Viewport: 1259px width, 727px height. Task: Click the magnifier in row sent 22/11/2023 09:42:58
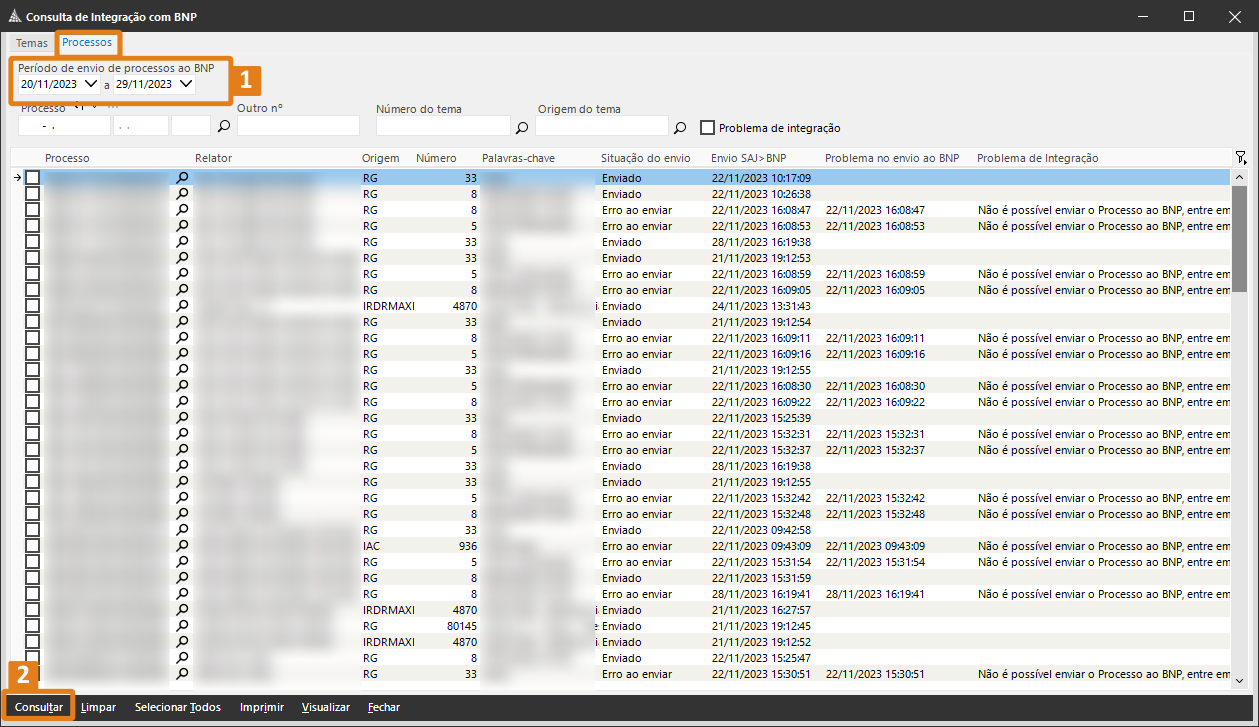(x=182, y=529)
